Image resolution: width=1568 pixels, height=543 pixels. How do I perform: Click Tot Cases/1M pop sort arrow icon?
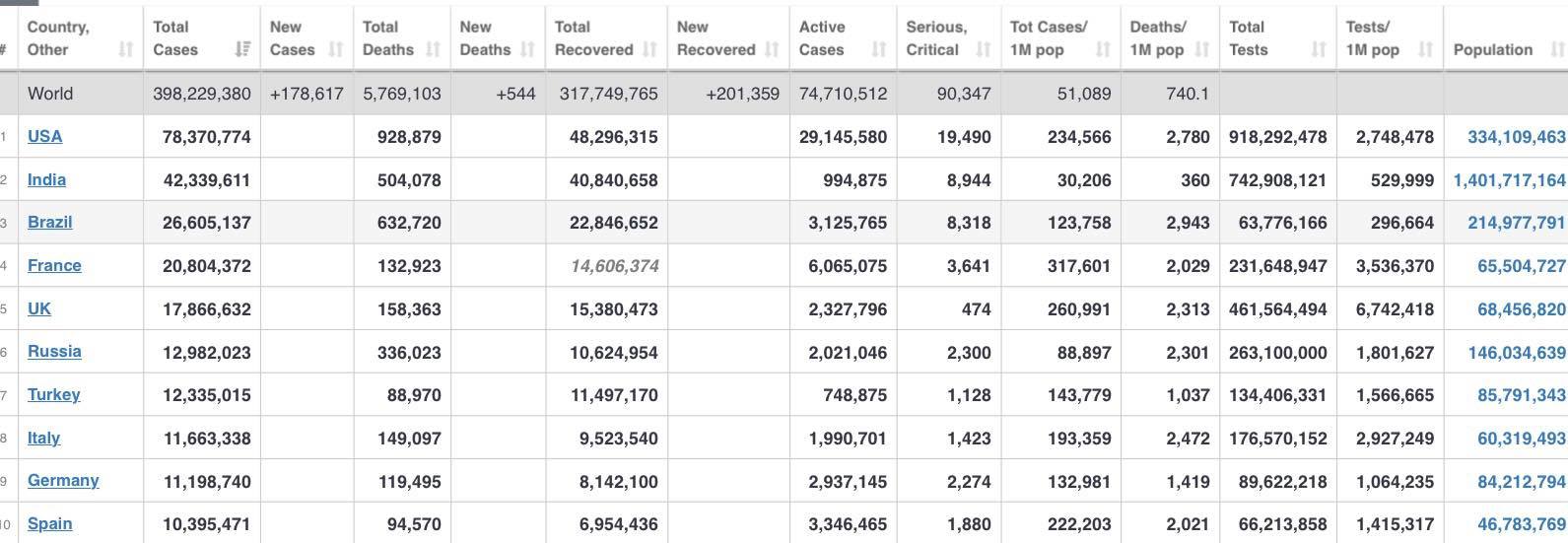point(1103,49)
